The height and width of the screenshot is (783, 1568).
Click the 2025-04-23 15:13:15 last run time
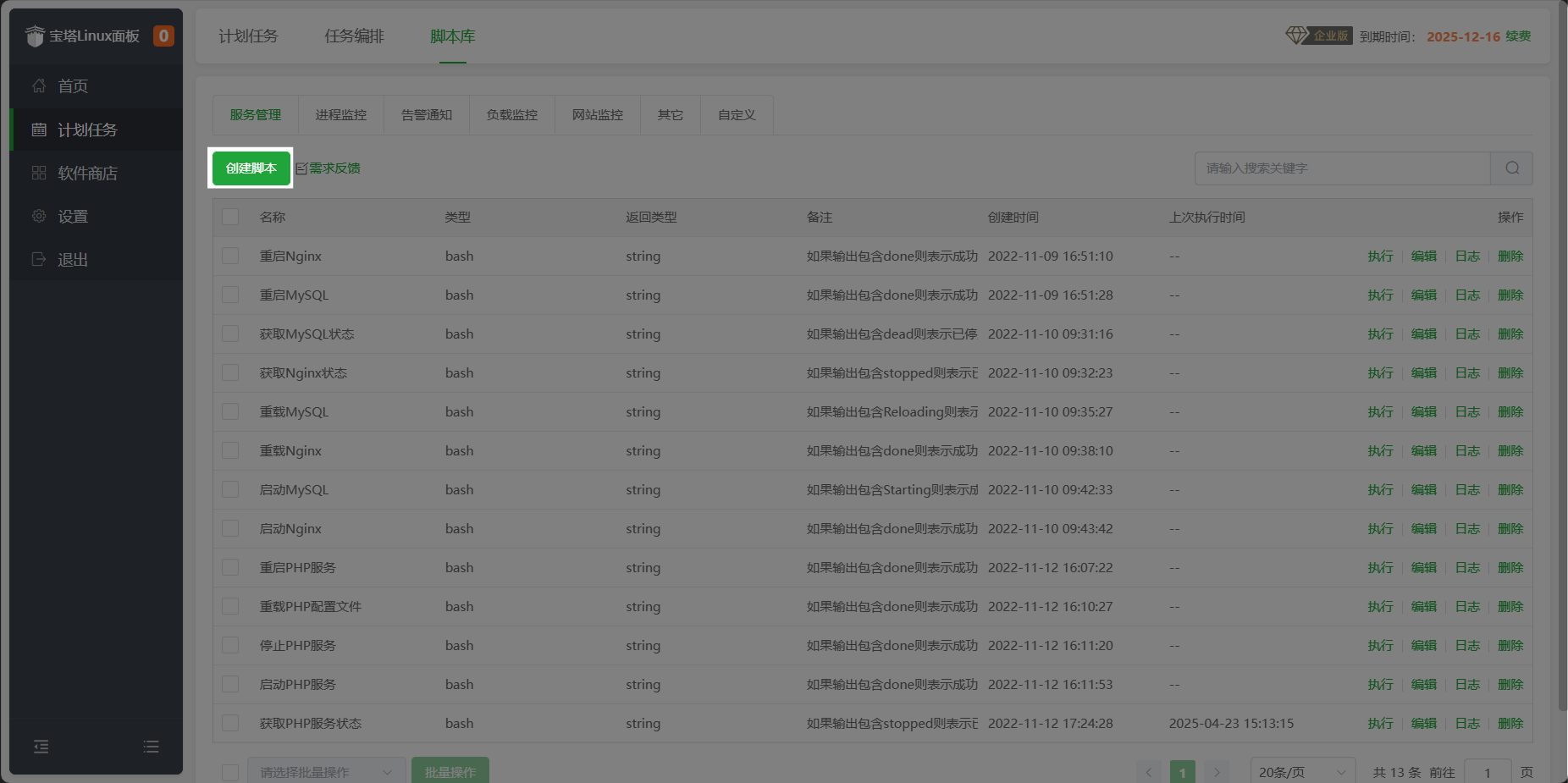click(x=1231, y=723)
